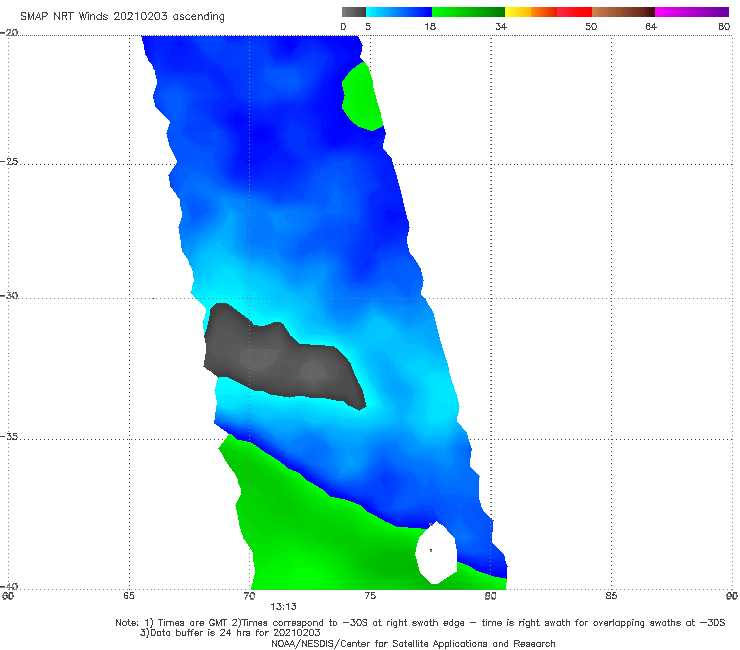Screen dimensions: 740x650
Task: Click the gray segment of the color bar
Action: 353,12
